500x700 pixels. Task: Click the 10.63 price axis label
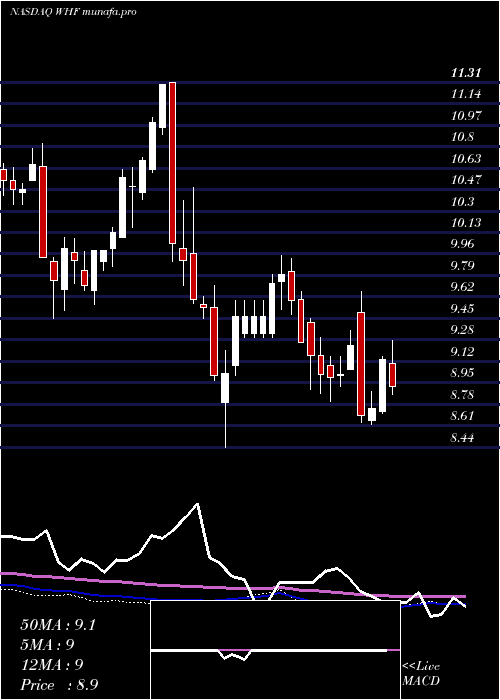466,158
